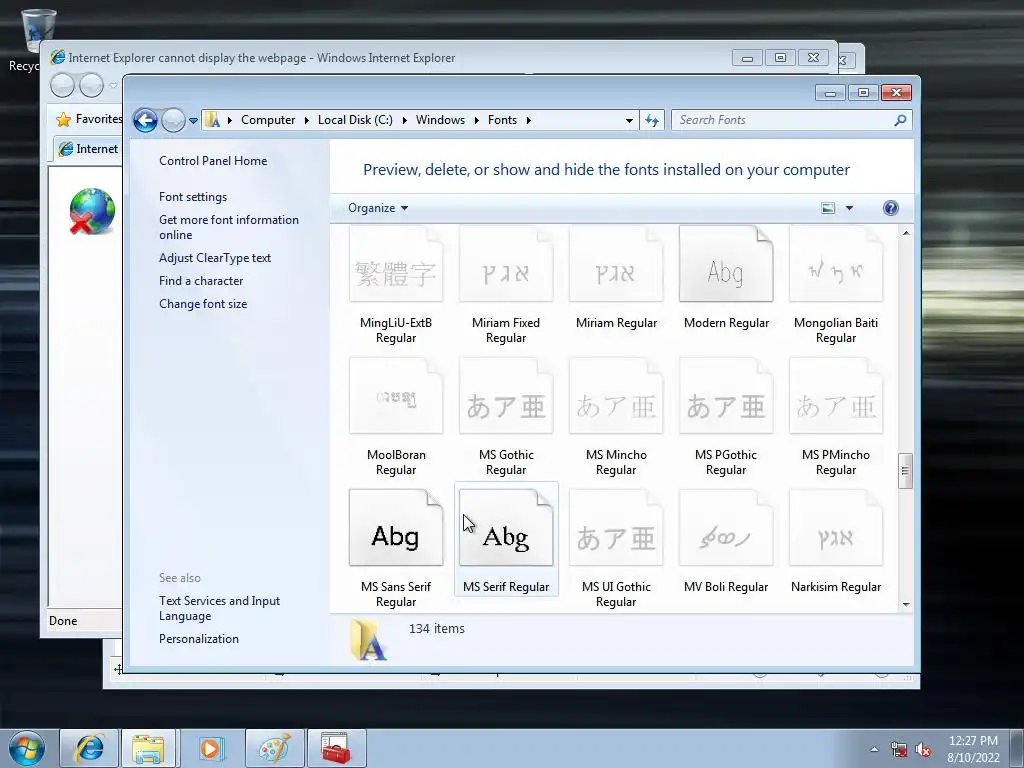Open Windows Explorer folder on taskbar
Screen dimensions: 1024x768
148,748
